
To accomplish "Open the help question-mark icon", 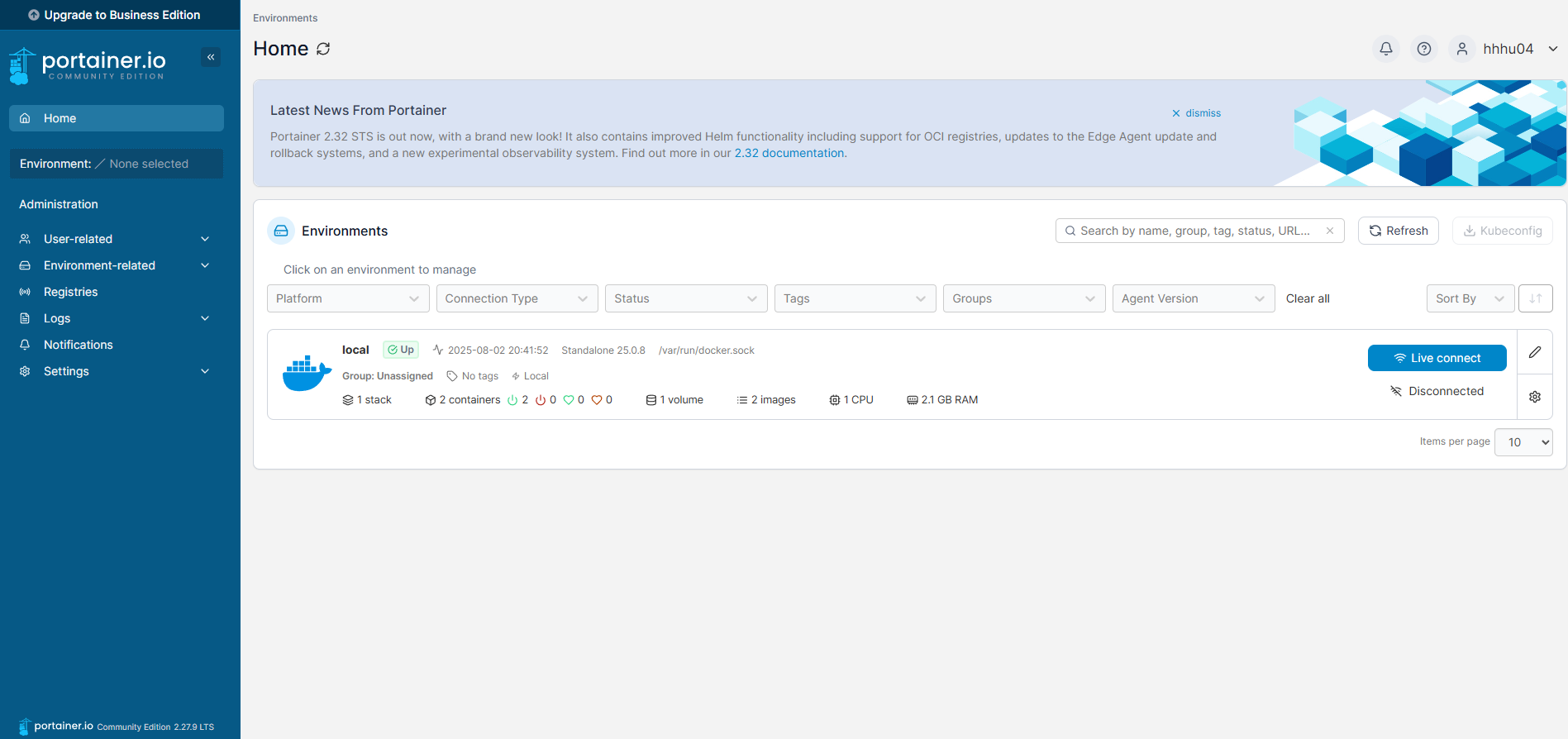I will [1424, 49].
